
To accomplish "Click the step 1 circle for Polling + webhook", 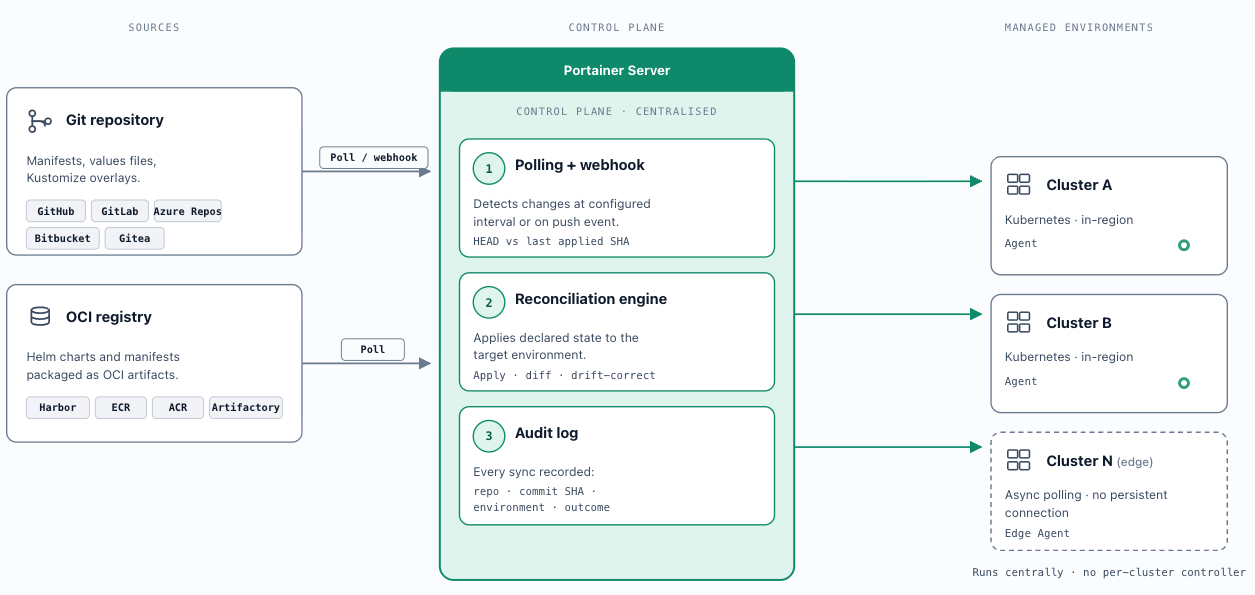I will tap(488, 169).
